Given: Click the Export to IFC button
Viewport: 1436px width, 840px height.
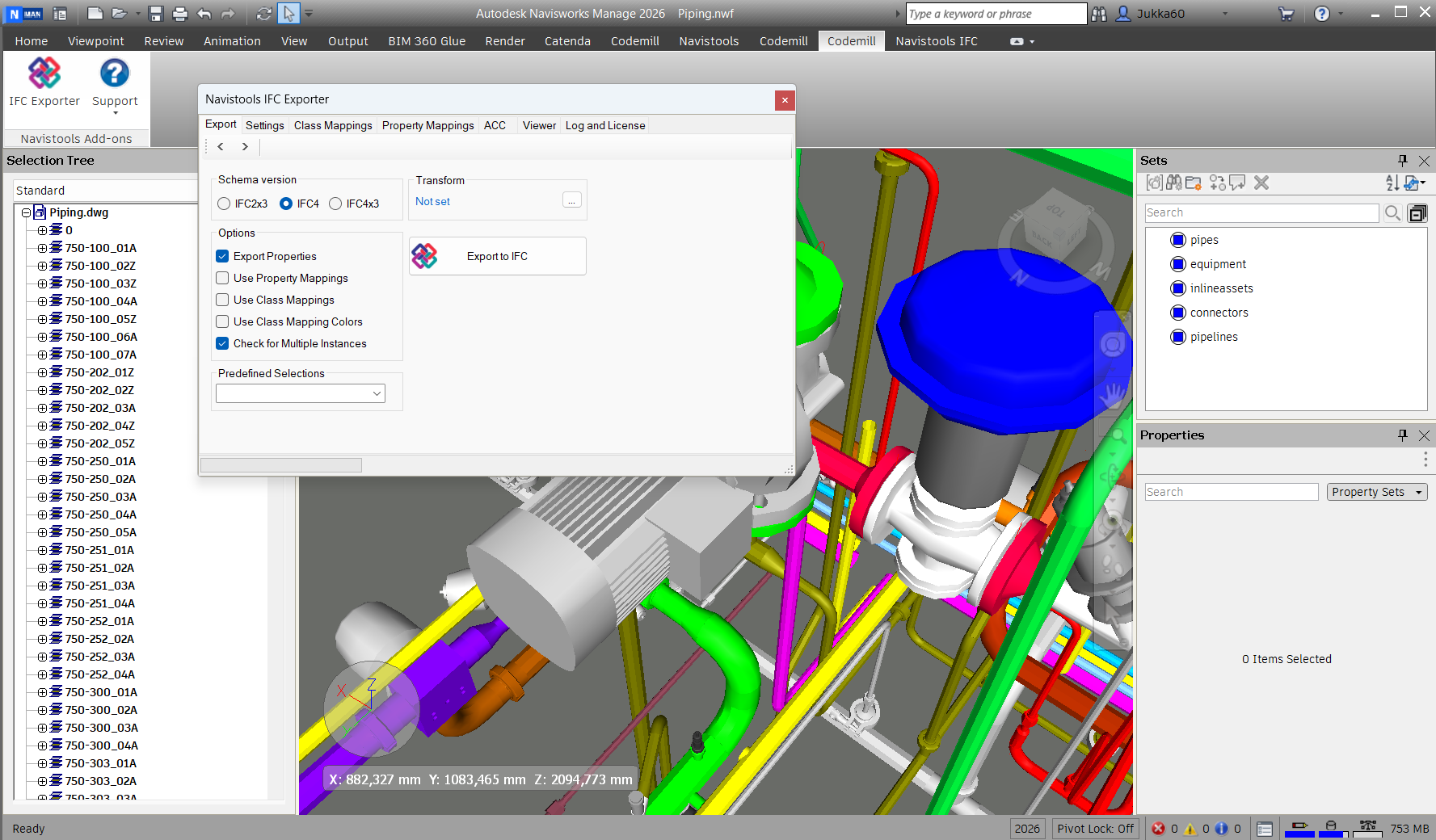Looking at the screenshot, I should point(497,256).
